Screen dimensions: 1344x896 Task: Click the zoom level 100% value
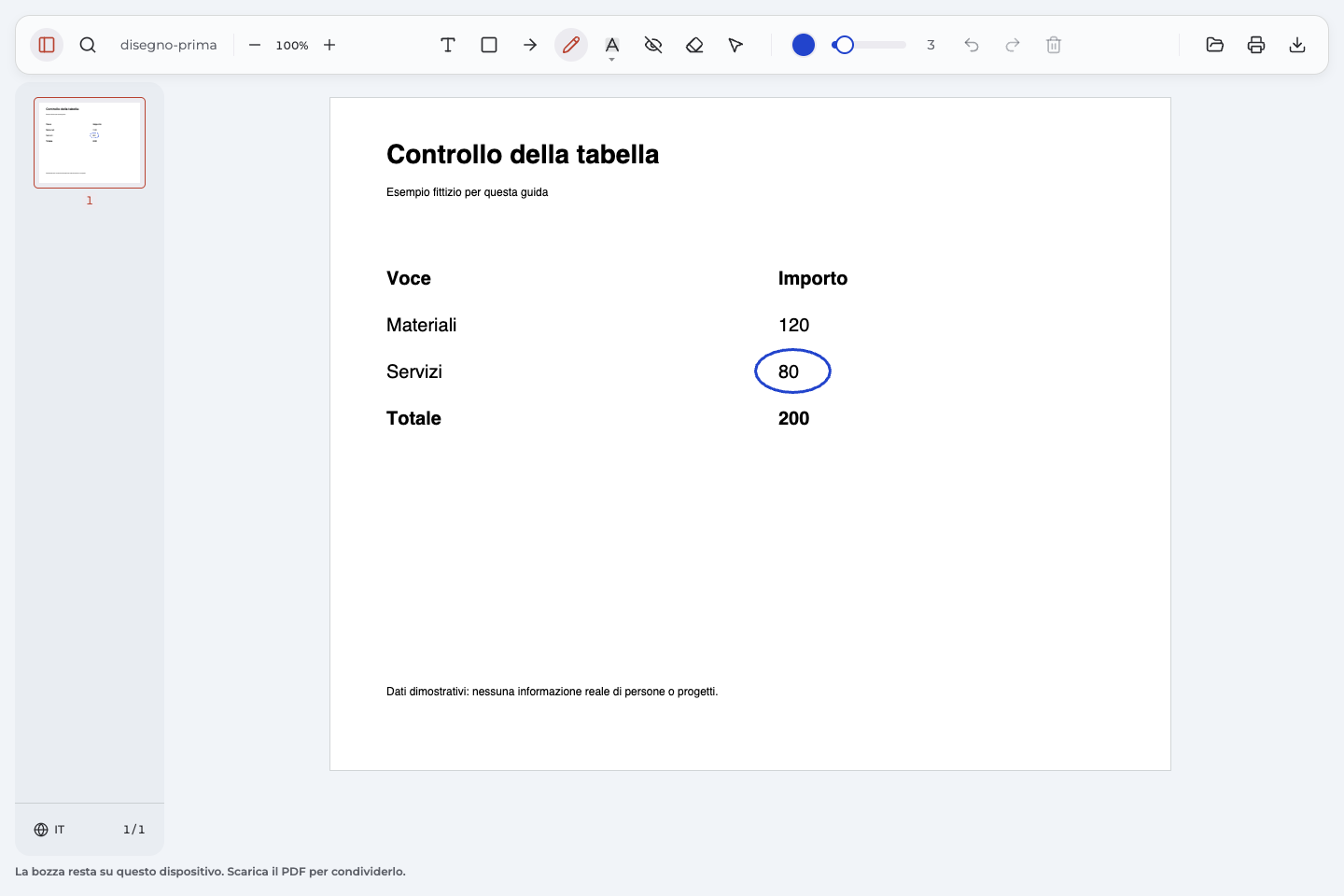pyautogui.click(x=292, y=45)
